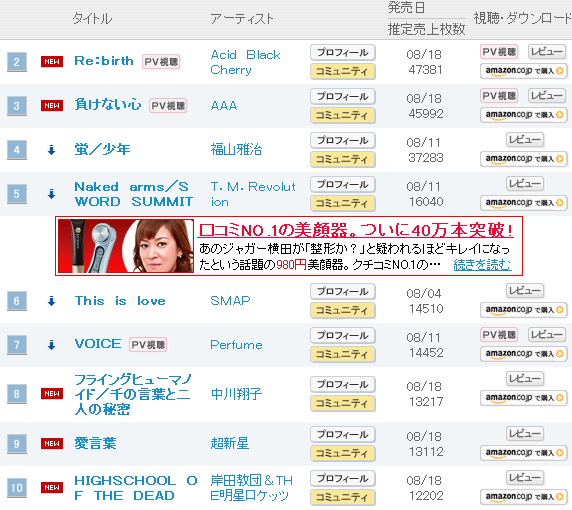Click the rank 6 number icon
The image size is (572, 510).
point(17,301)
